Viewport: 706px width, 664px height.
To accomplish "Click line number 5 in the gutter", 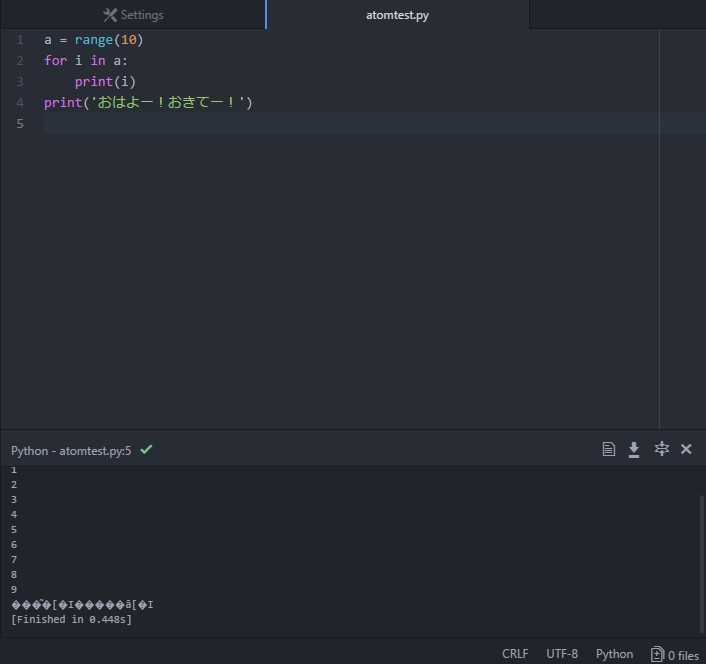I will [x=20, y=123].
